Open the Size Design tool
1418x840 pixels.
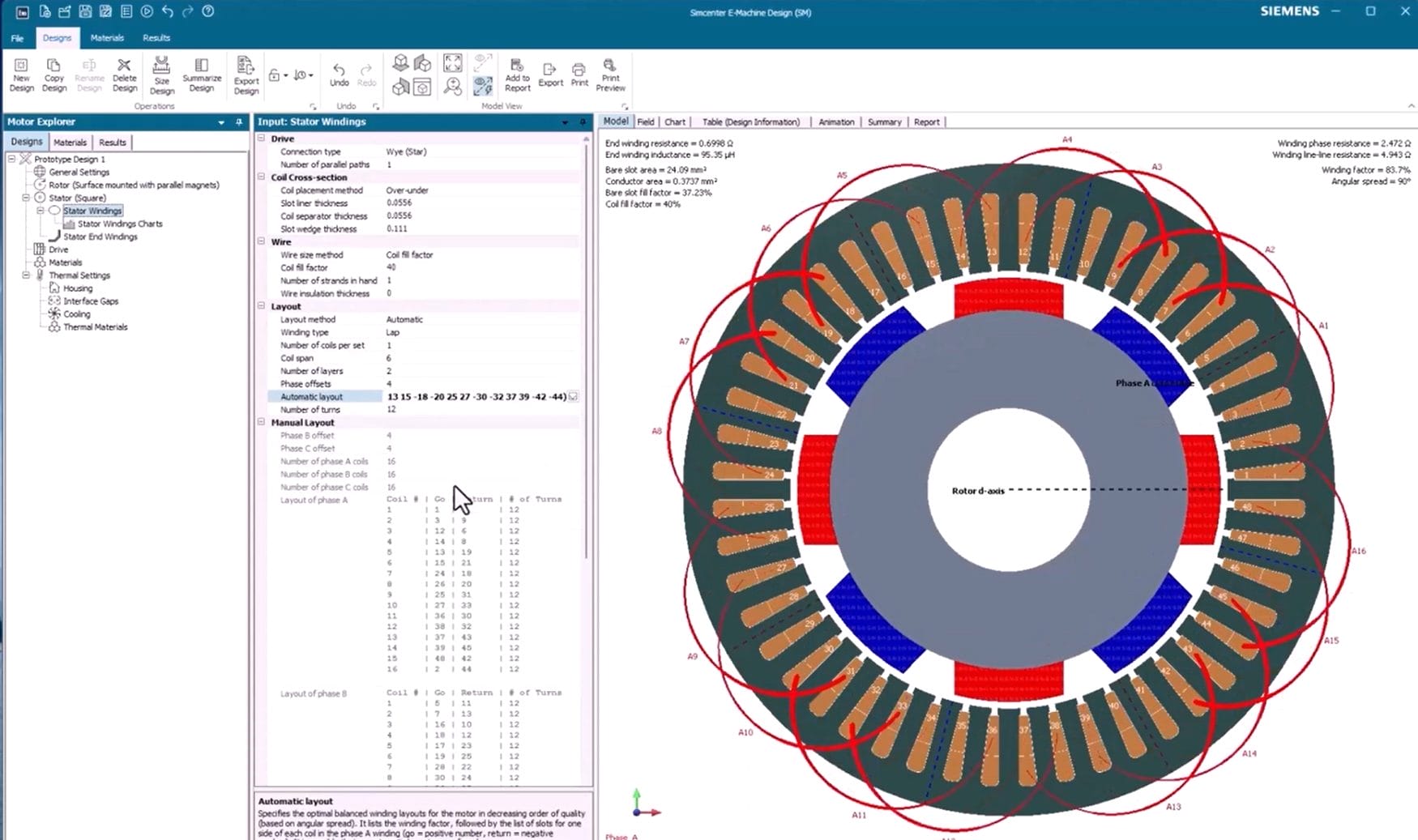pos(161,73)
